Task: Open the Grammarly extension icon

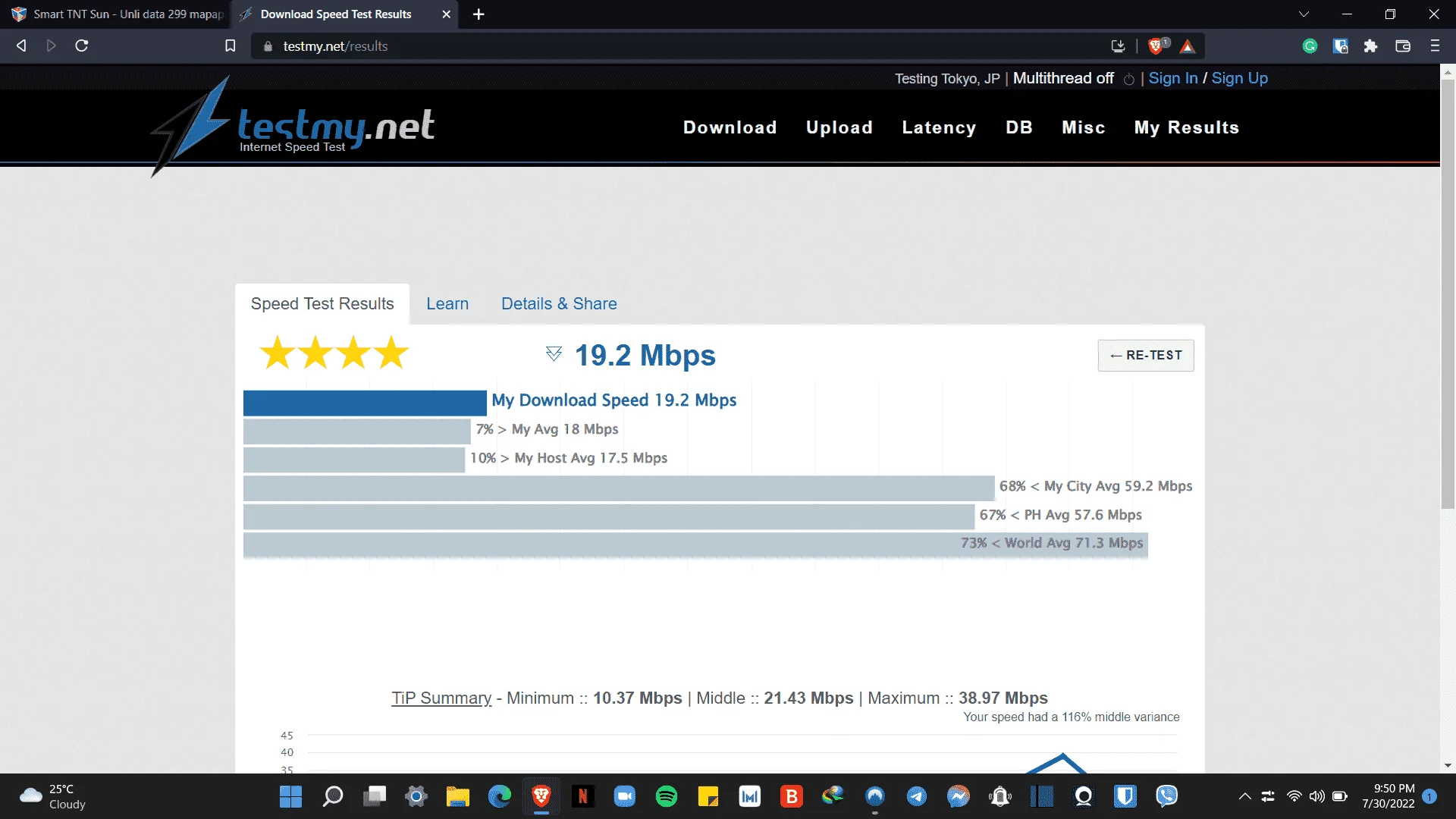Action: click(x=1310, y=46)
